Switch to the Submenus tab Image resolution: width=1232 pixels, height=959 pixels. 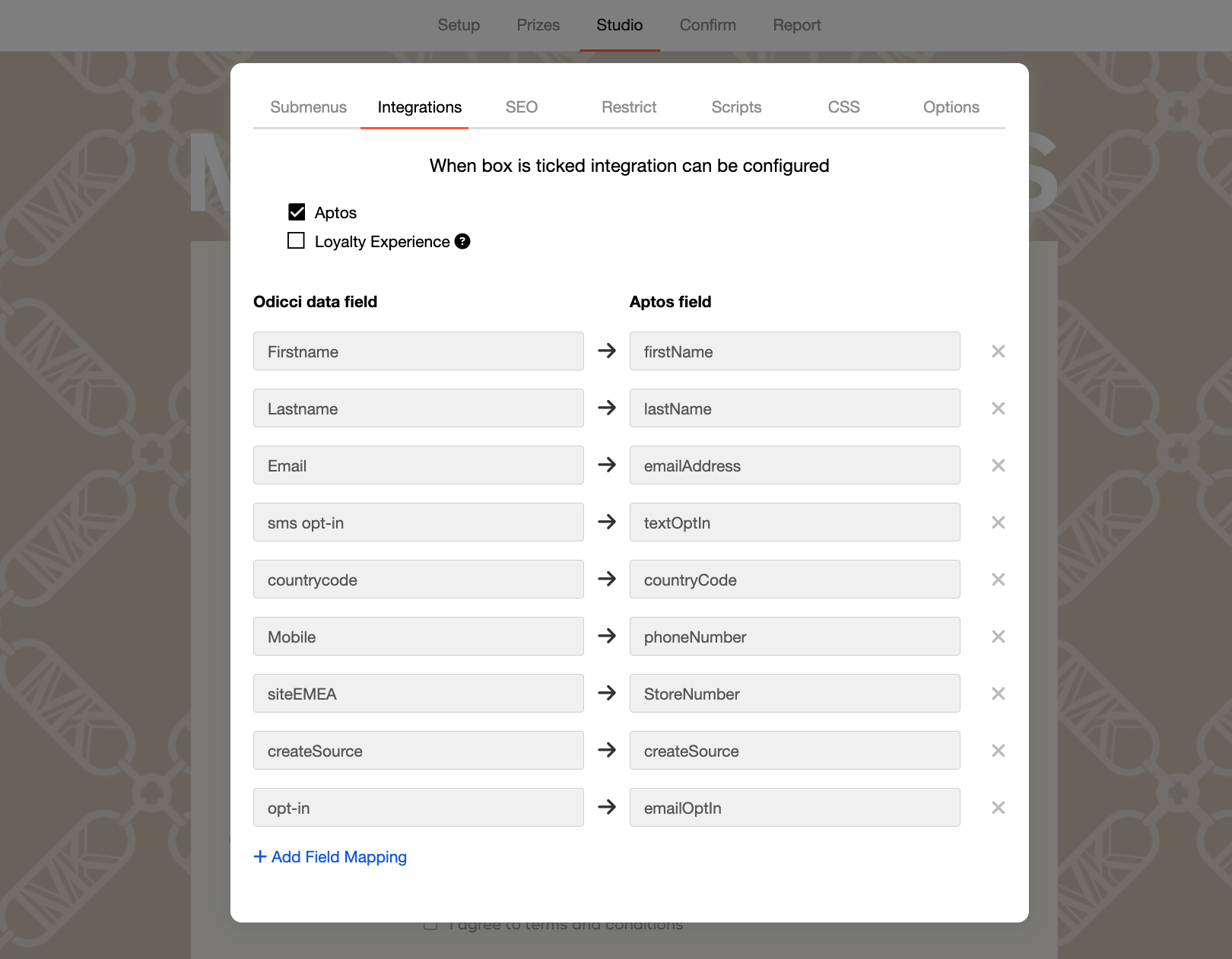[x=308, y=107]
